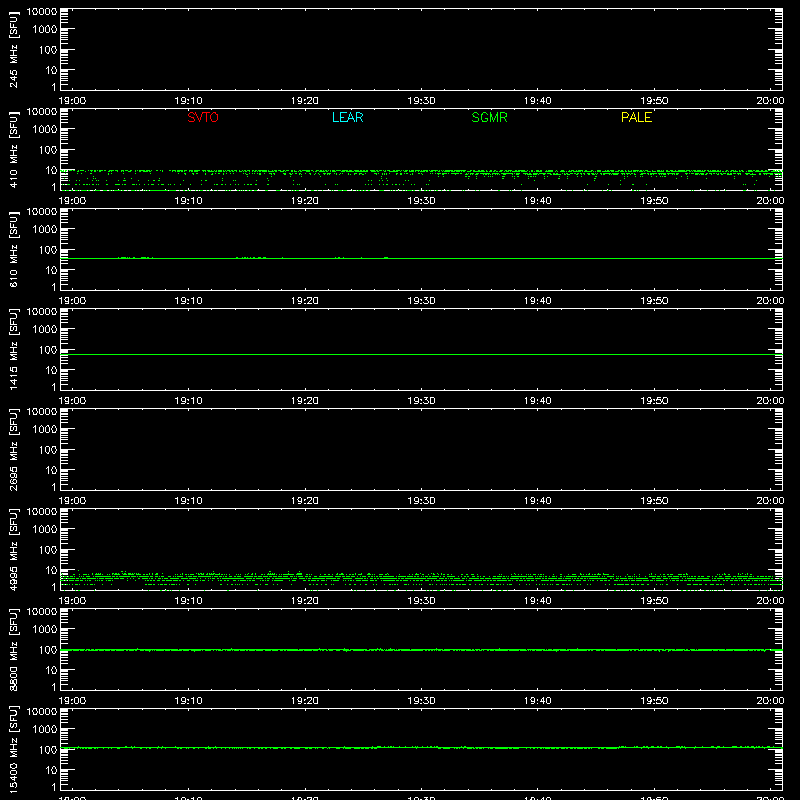Select the 8800 MHz [SFU] axis title

pos(13,649)
